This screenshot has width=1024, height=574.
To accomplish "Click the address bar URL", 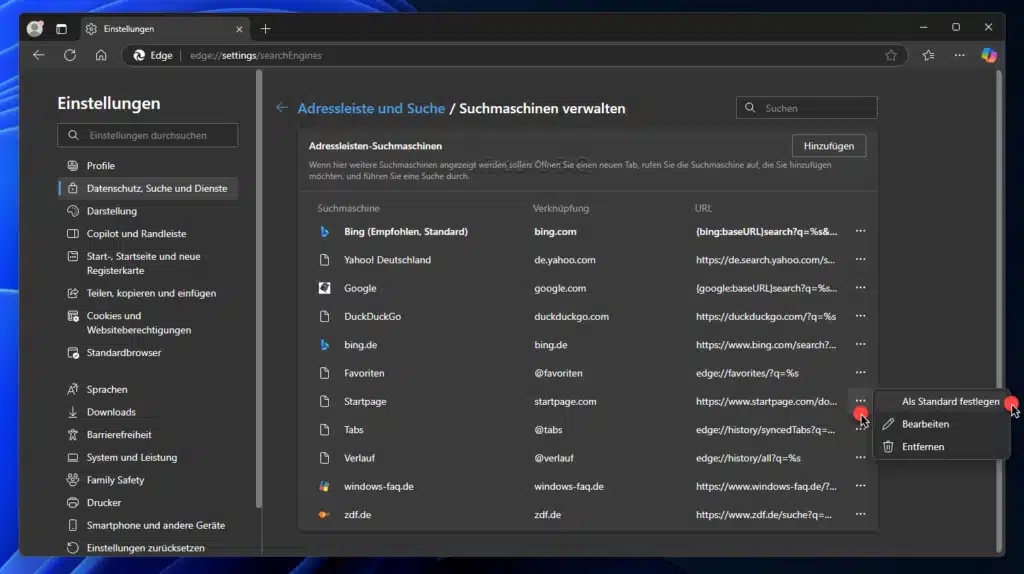I will (255, 56).
